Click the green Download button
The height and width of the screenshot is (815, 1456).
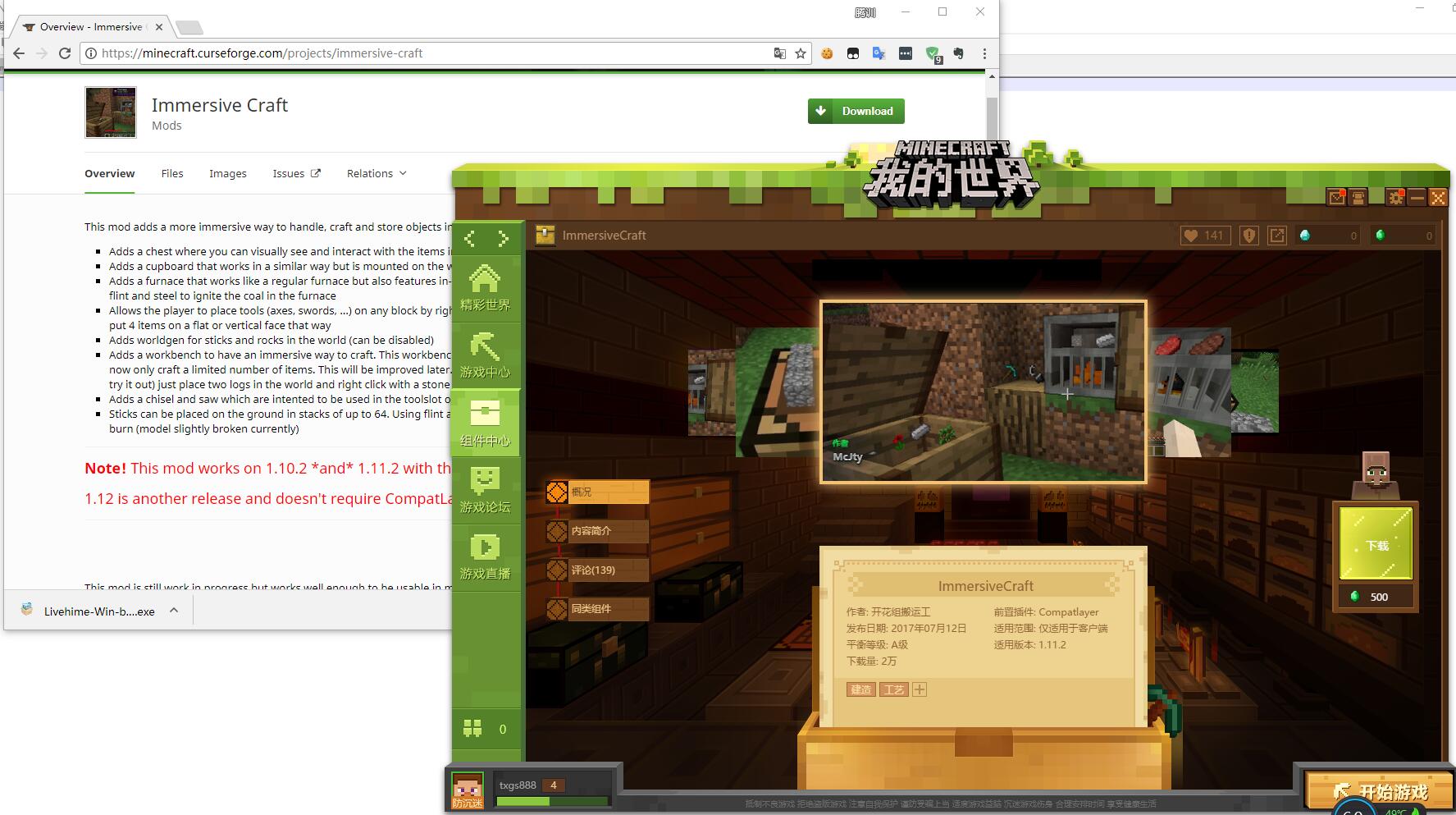point(856,111)
